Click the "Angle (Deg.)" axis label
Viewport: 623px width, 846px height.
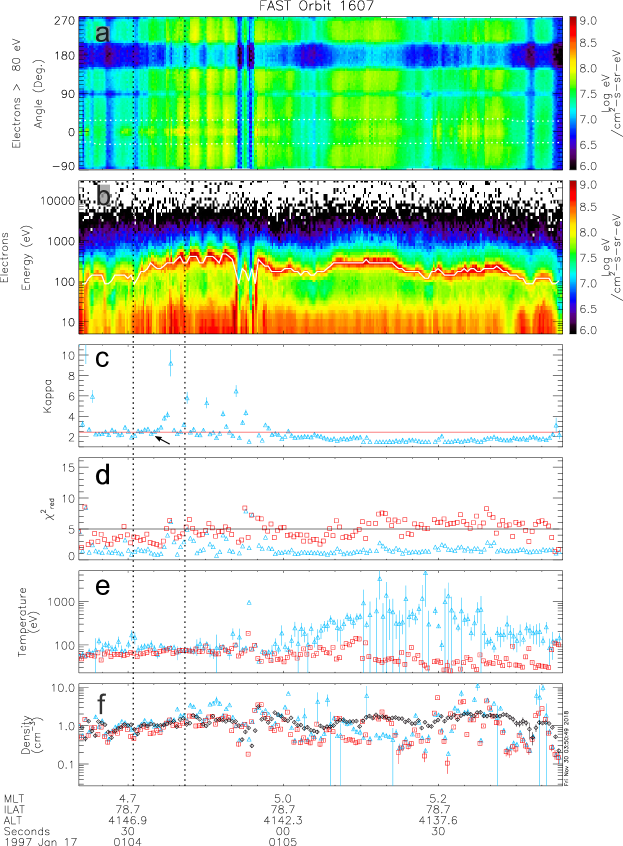point(39,93)
